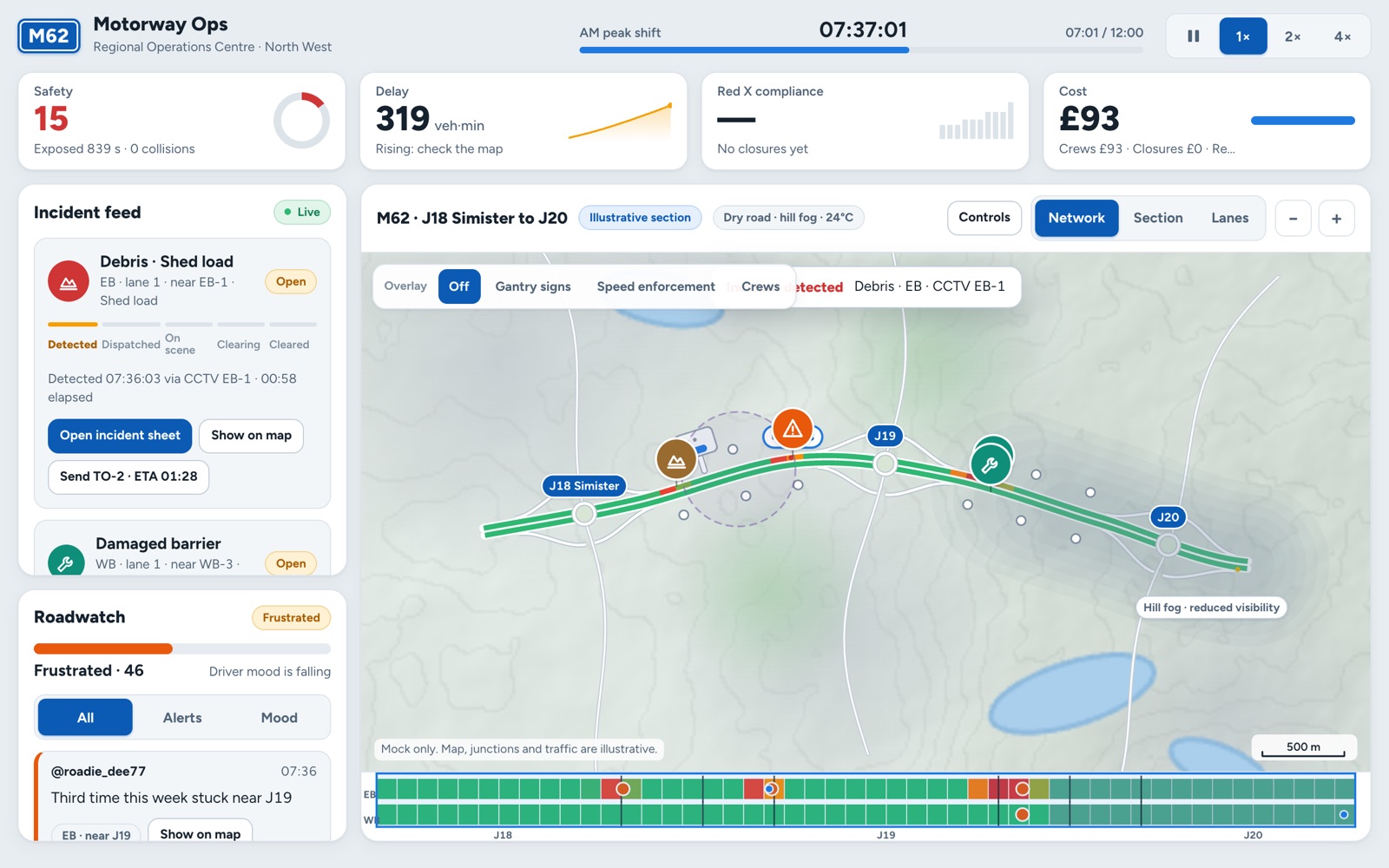Click Open status on Debris incident

coord(291,281)
